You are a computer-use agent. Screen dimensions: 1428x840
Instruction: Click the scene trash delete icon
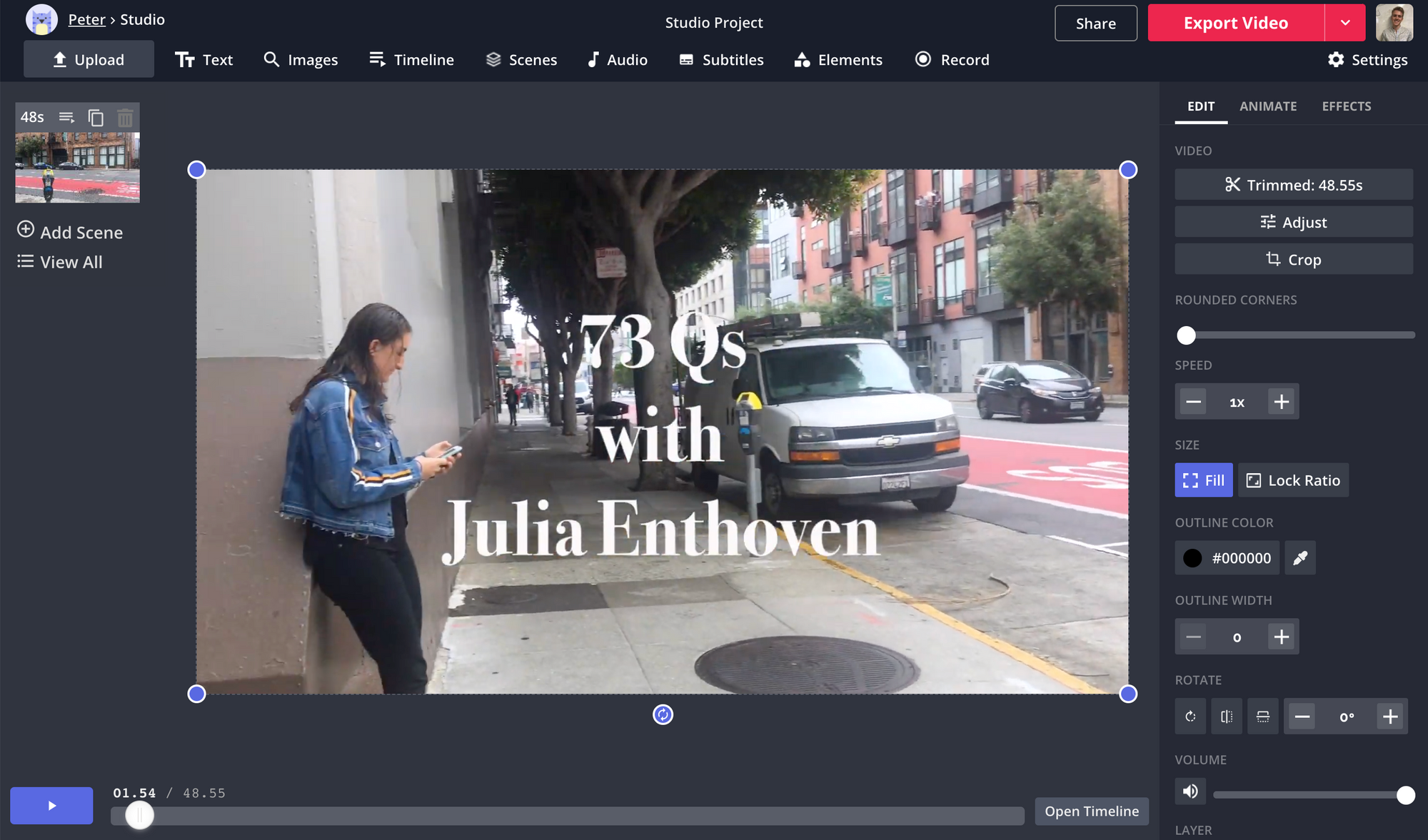click(x=125, y=117)
